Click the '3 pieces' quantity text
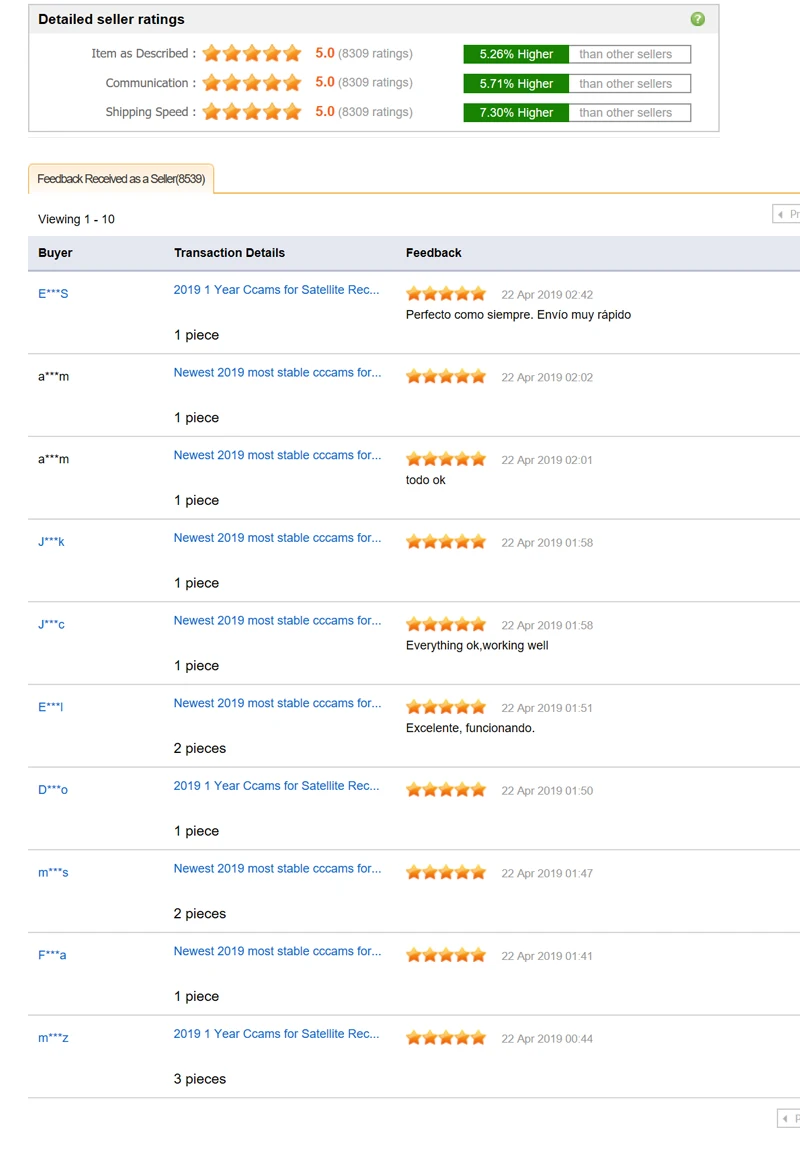800x1149 pixels. (199, 1079)
